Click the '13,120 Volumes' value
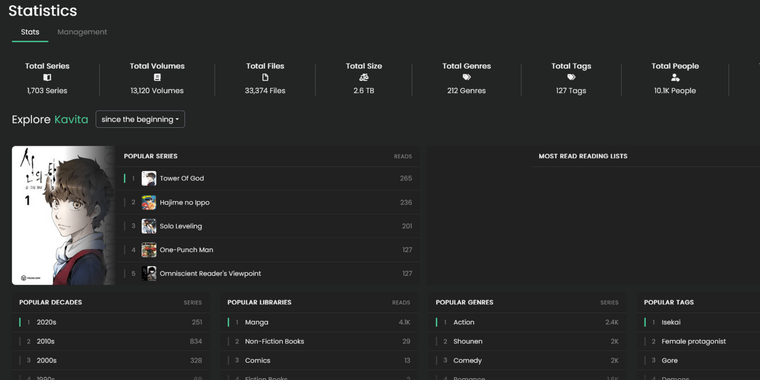Screen dimensions: 760x380 coord(157,91)
